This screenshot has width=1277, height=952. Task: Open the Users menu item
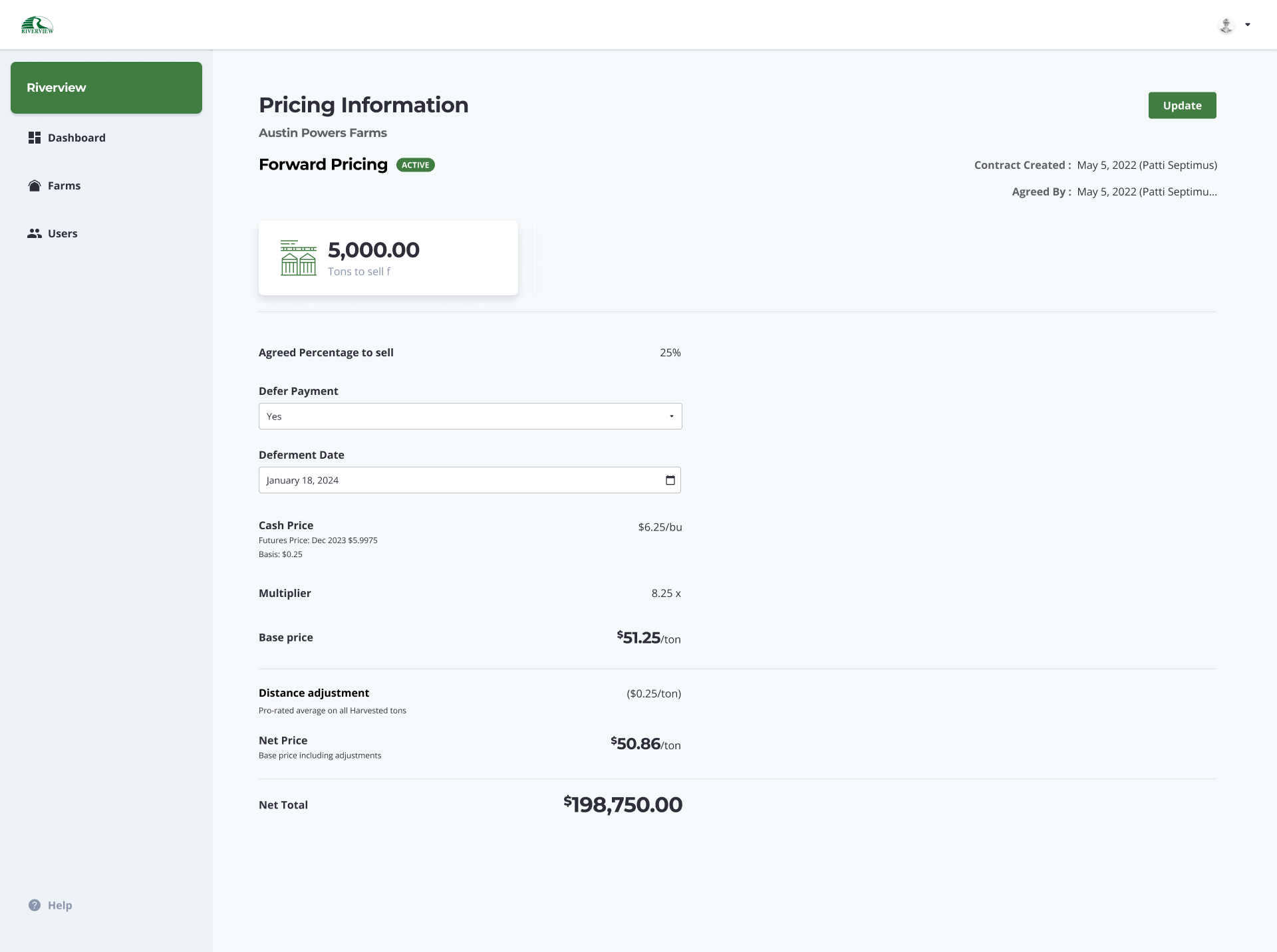tap(63, 233)
